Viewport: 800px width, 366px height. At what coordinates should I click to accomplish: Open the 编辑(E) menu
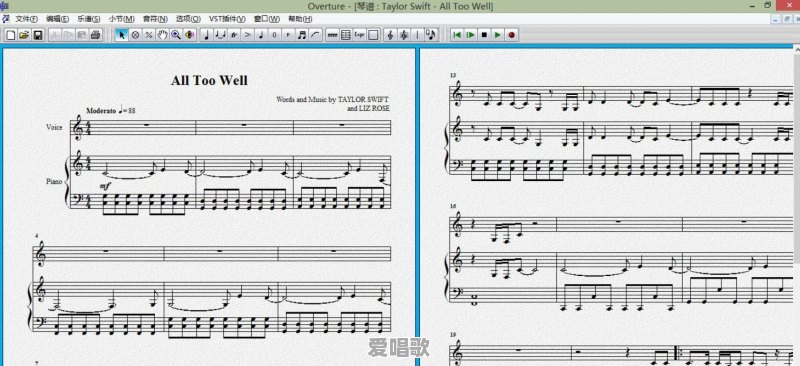pos(57,19)
